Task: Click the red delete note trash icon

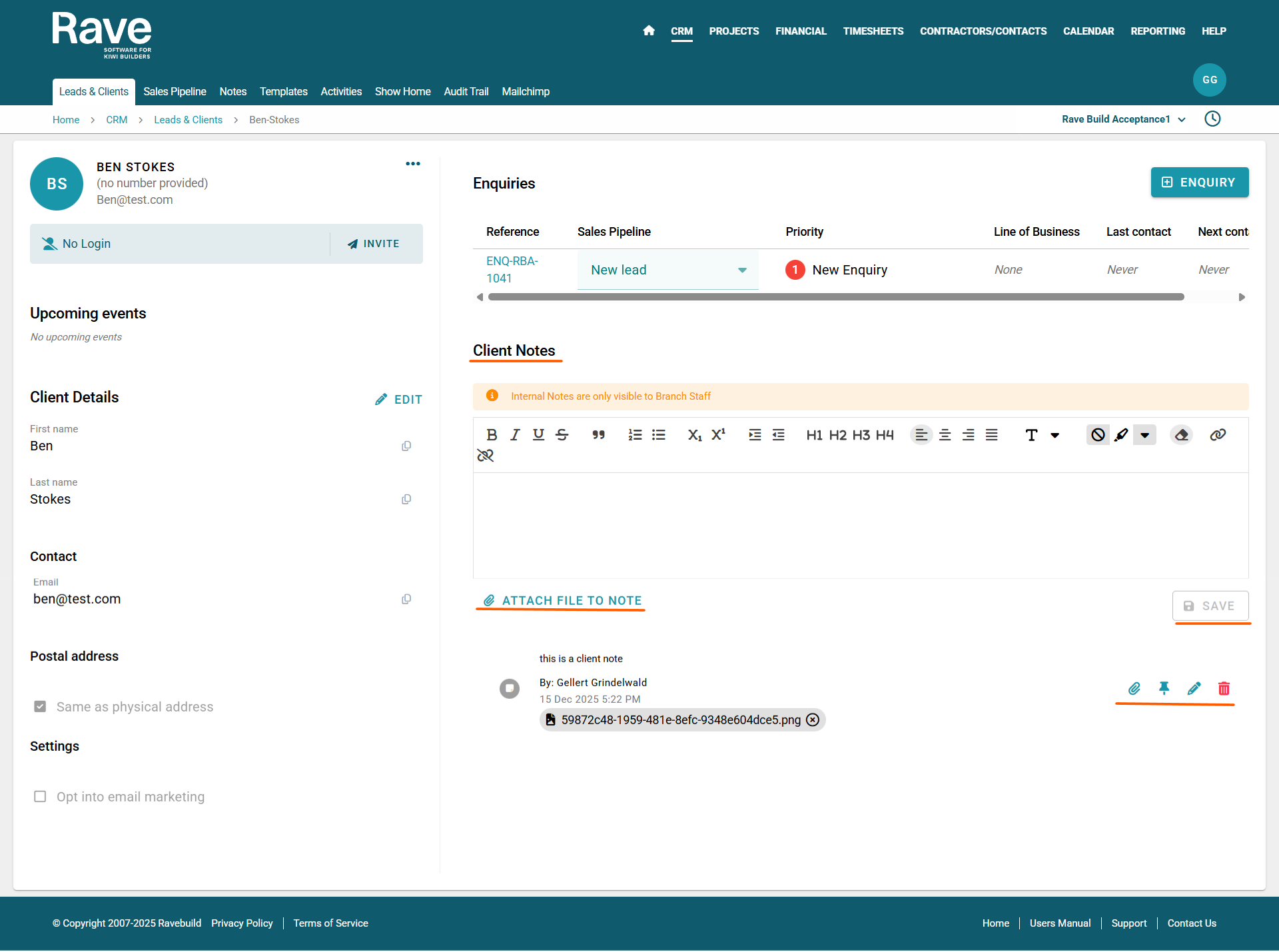Action: point(1224,688)
